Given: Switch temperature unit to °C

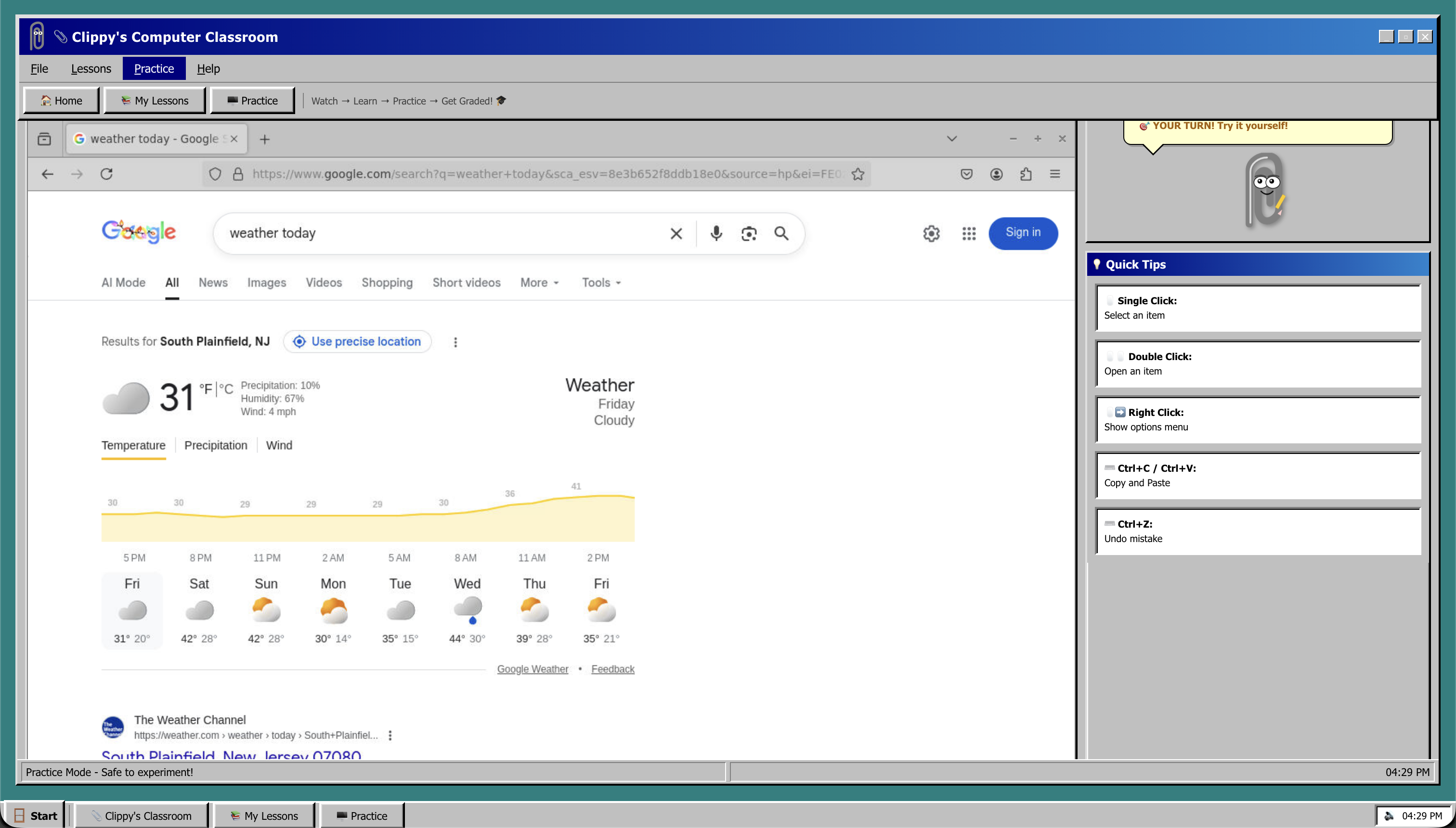Looking at the screenshot, I should coord(226,389).
